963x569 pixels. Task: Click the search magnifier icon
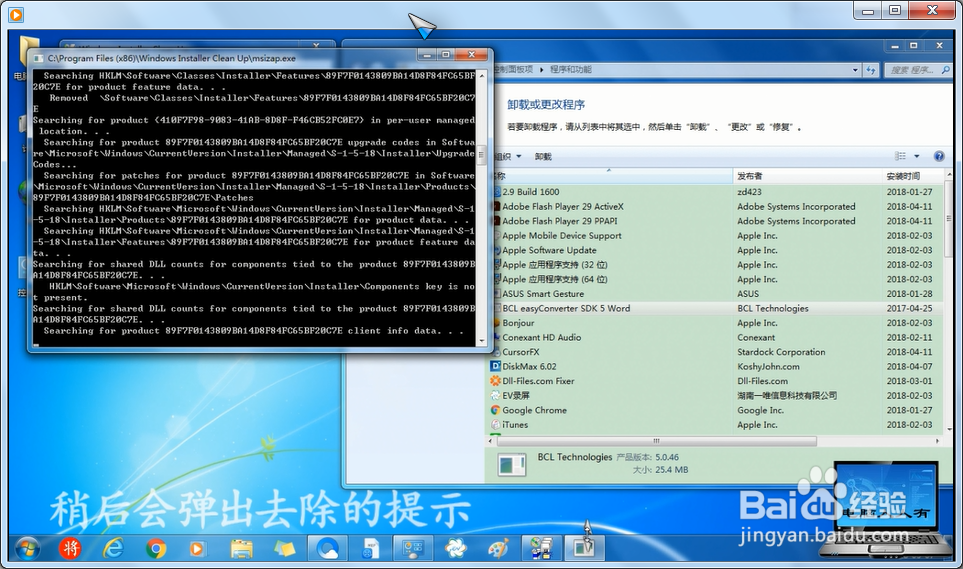945,70
